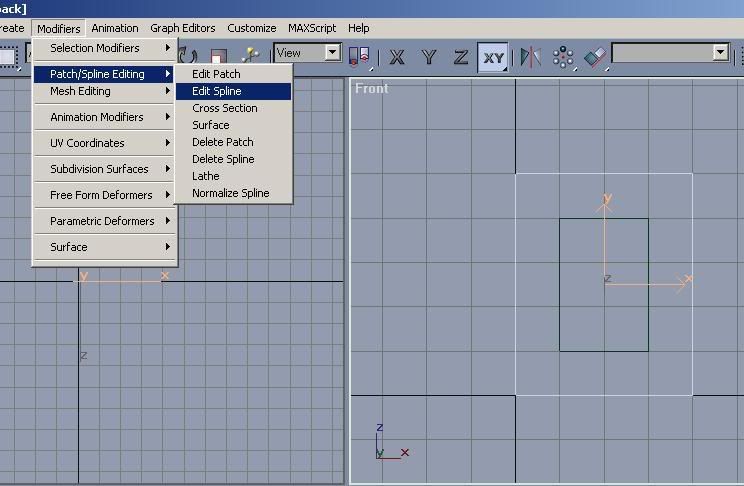Pick Normalize Spline modifier

point(231,193)
